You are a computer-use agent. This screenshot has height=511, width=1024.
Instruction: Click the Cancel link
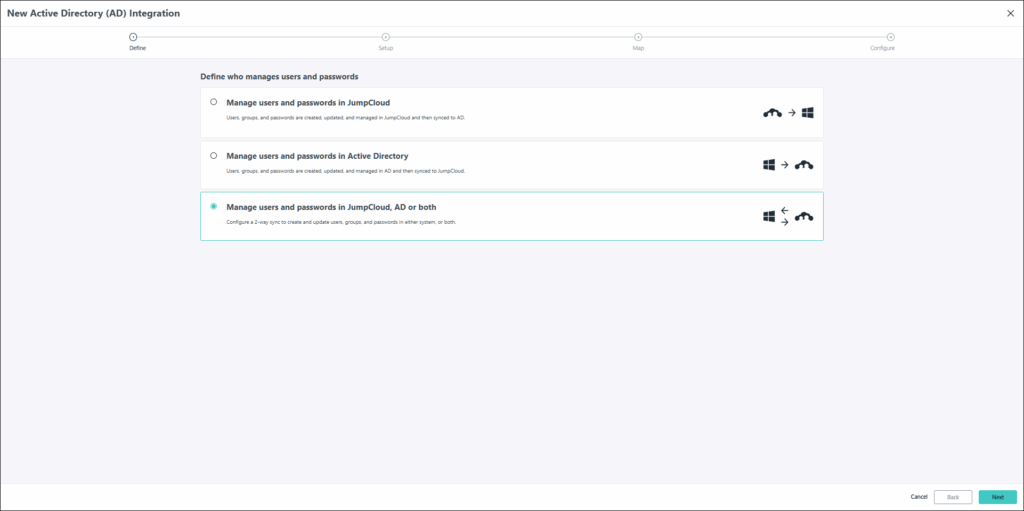[919, 497]
